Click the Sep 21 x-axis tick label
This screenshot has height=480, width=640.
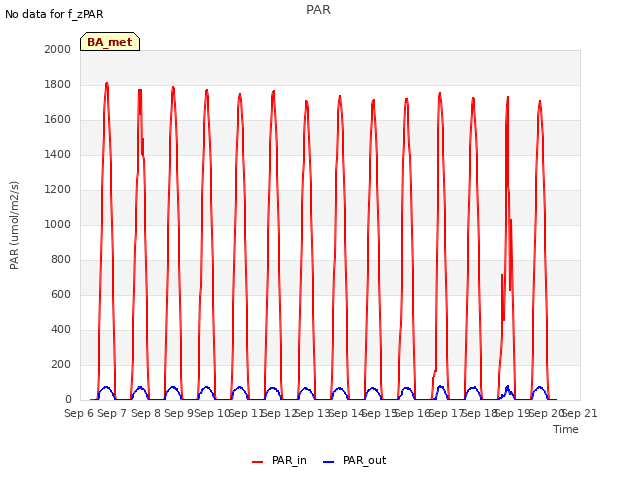pyautogui.click(x=580, y=413)
